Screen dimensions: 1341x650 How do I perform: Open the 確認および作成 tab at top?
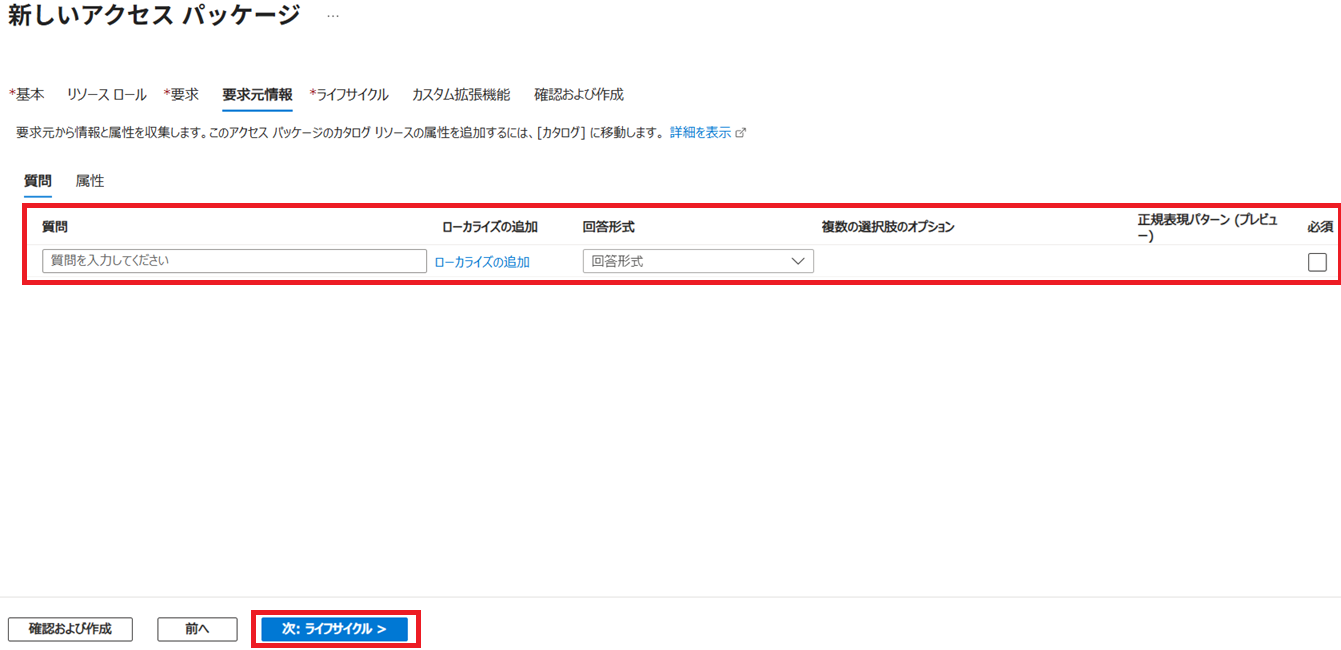point(578,95)
